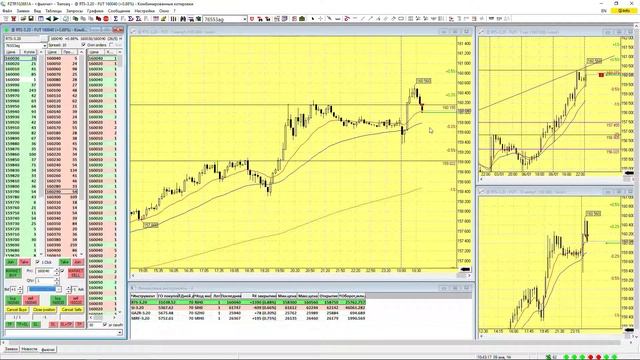Viewport: 640px width, 360px height.
Task: Open the Таблицы menu
Action: [x=54, y=11]
